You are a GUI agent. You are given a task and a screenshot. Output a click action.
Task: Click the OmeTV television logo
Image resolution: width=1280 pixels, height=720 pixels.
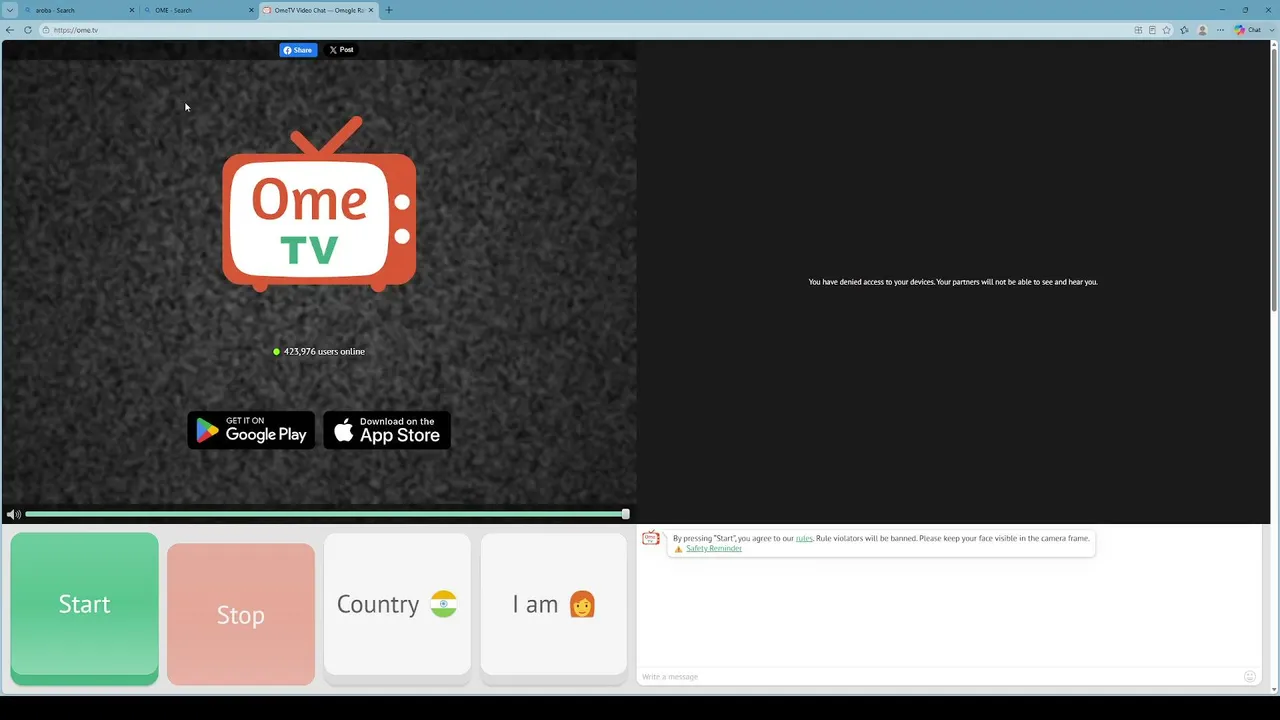(x=319, y=204)
